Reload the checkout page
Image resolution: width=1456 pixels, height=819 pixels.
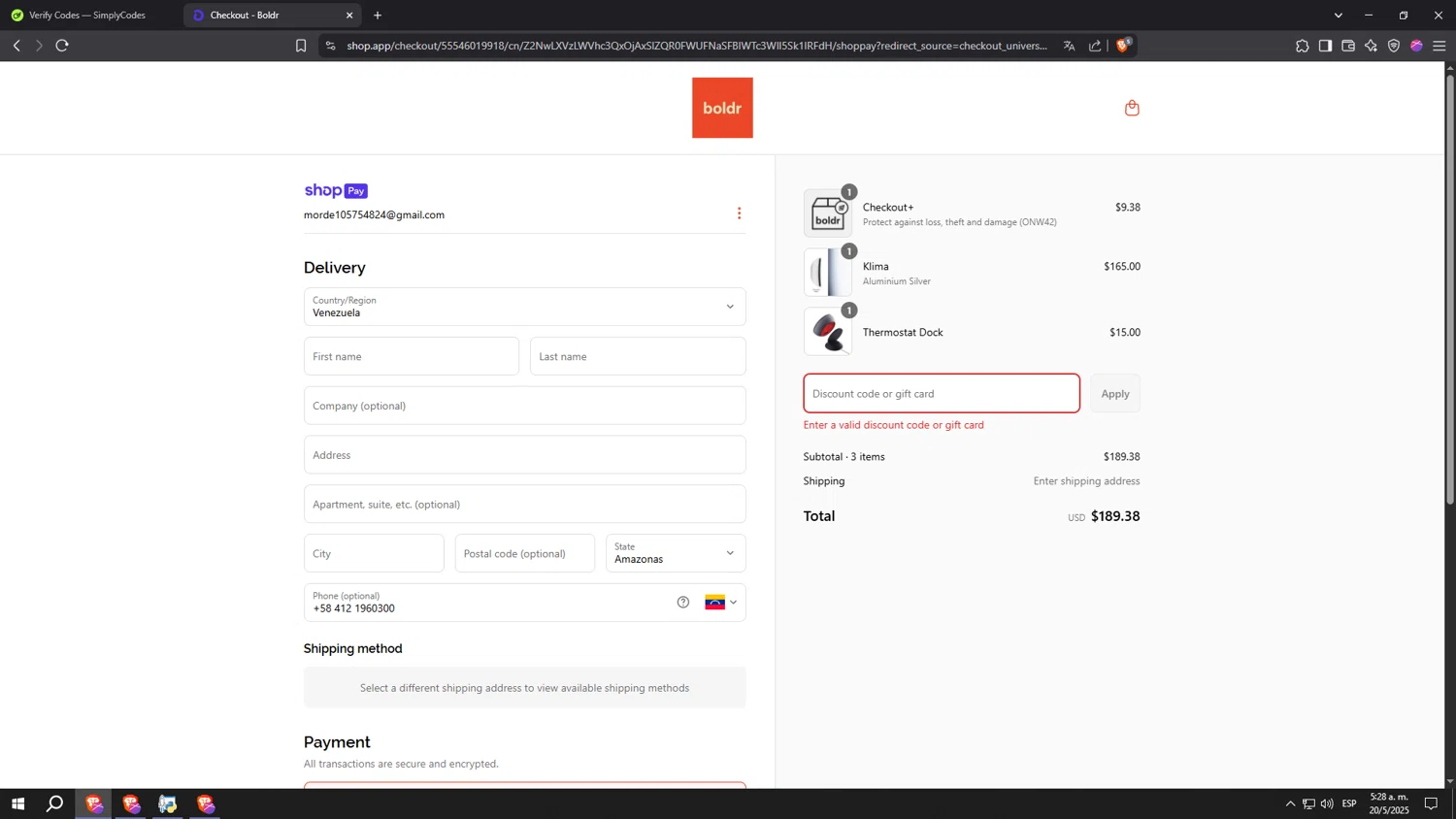click(62, 46)
